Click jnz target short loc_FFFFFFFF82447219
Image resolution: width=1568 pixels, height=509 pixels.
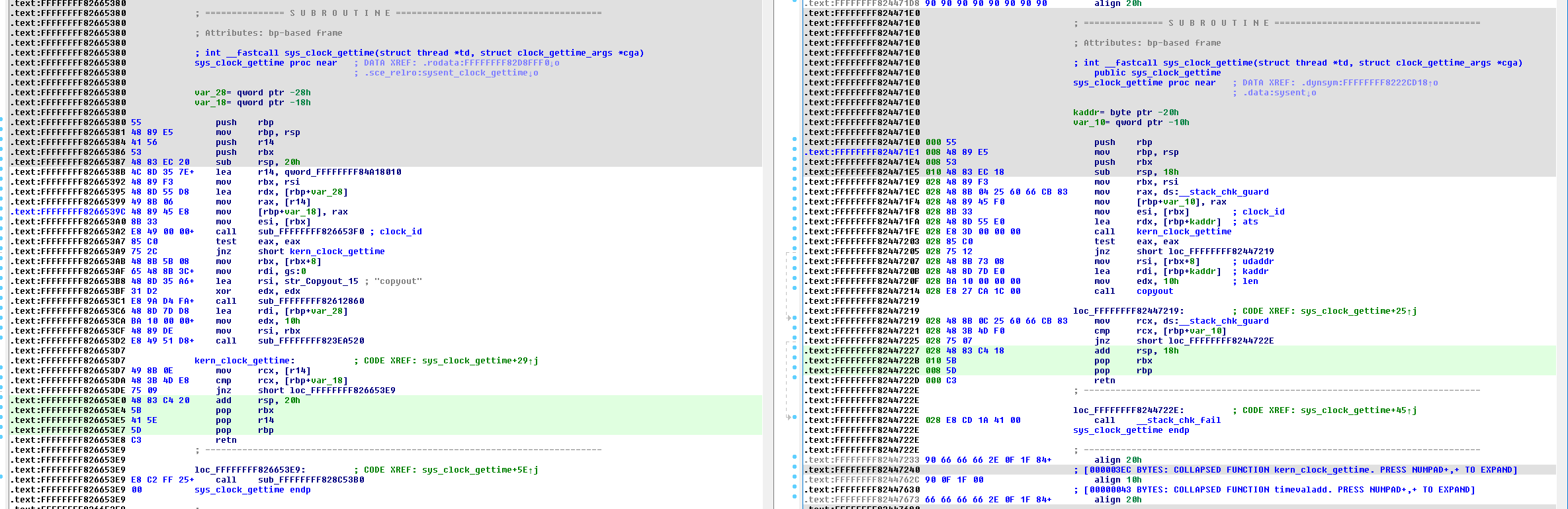pyautogui.click(x=1205, y=252)
